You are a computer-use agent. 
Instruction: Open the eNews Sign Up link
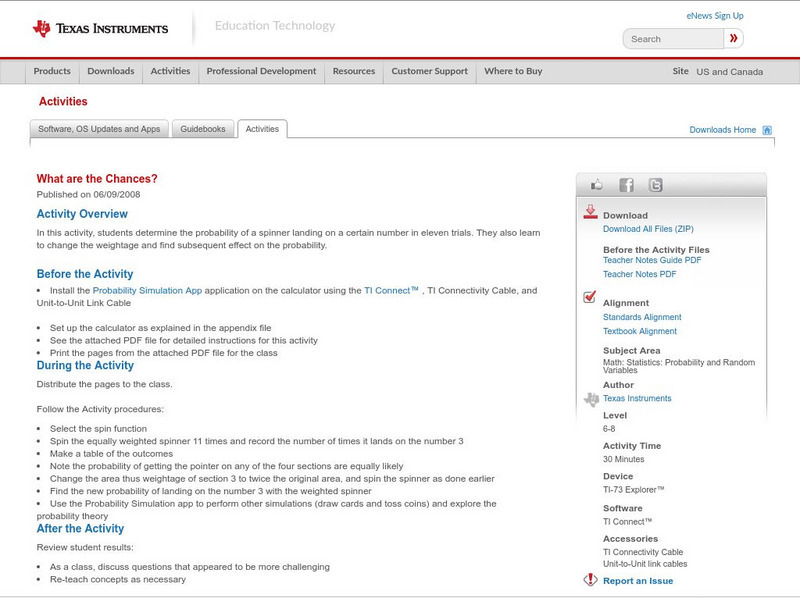[715, 16]
